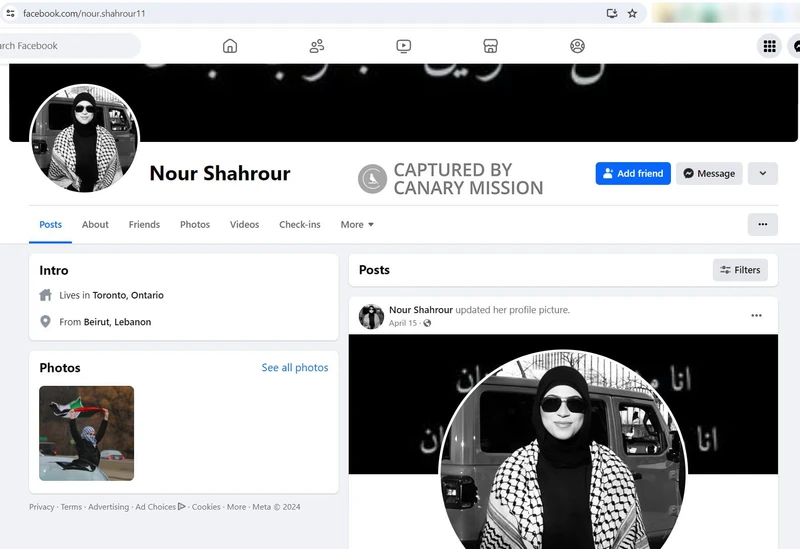Open the Cookies footer link
The height and width of the screenshot is (549, 800).
[x=206, y=507]
